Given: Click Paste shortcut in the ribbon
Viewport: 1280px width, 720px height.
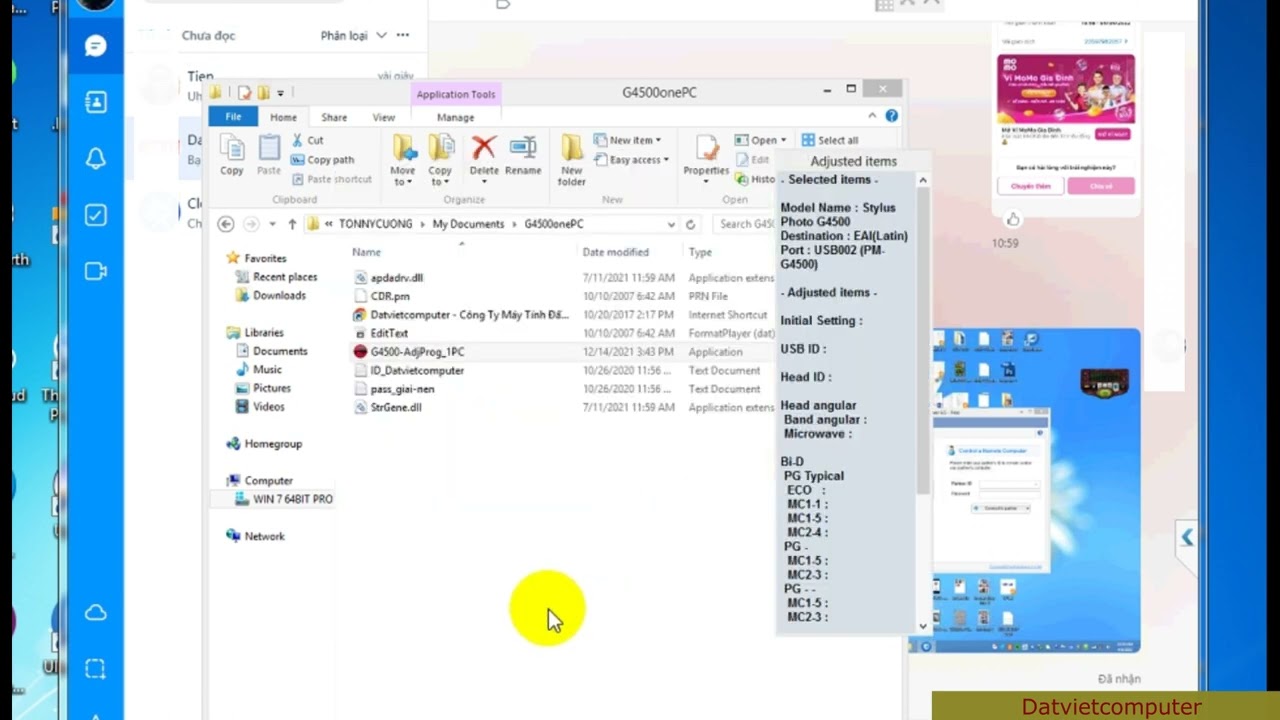Looking at the screenshot, I should tap(332, 179).
